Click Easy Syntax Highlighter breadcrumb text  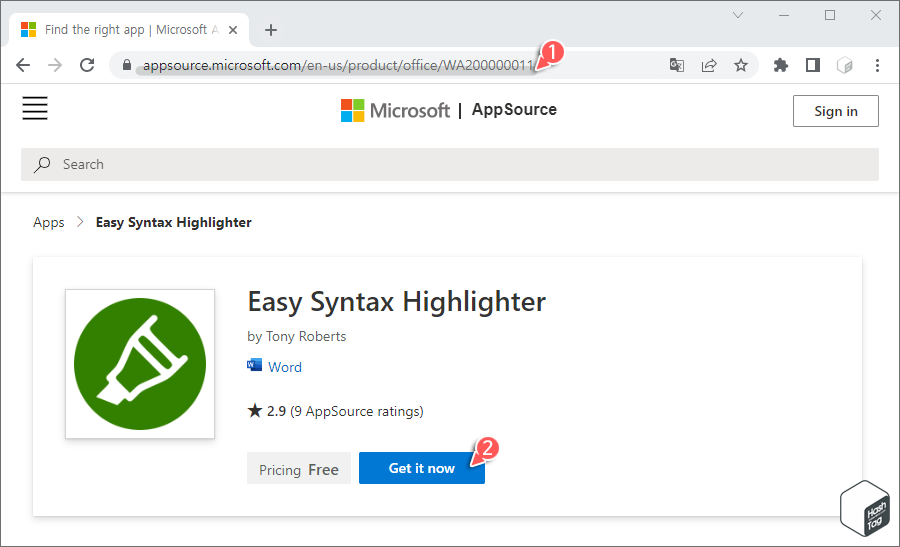coord(173,222)
